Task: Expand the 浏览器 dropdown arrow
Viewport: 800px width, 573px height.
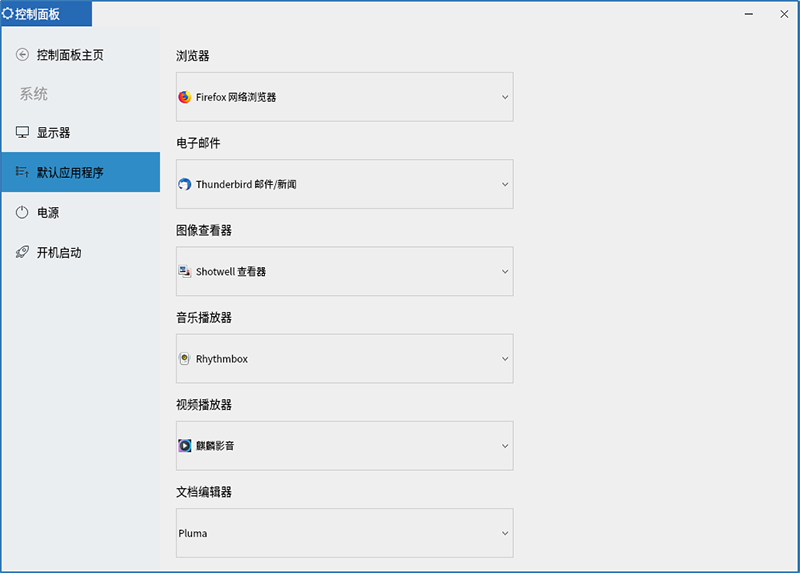Action: coord(505,97)
